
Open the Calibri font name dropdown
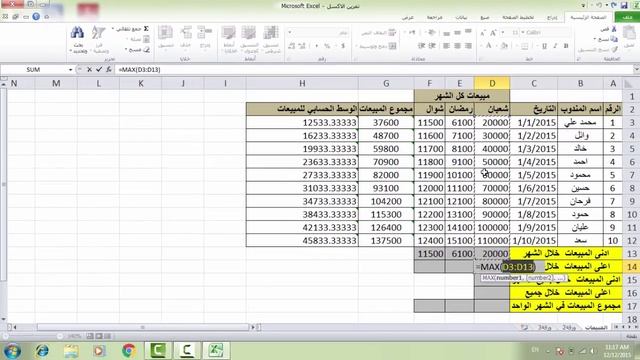[x=523, y=32]
